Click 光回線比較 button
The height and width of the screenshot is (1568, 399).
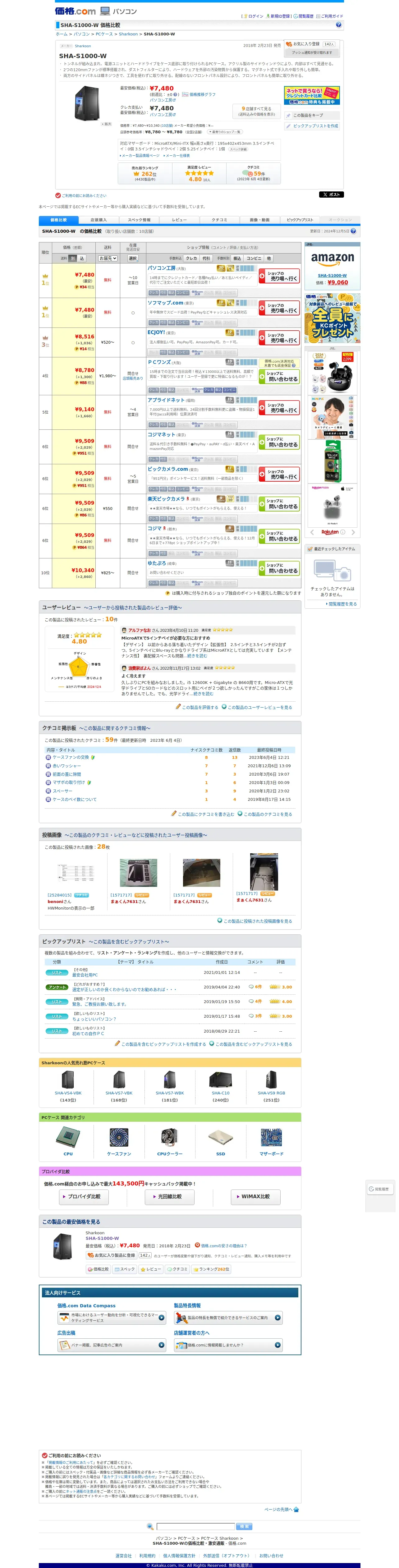point(169,1197)
